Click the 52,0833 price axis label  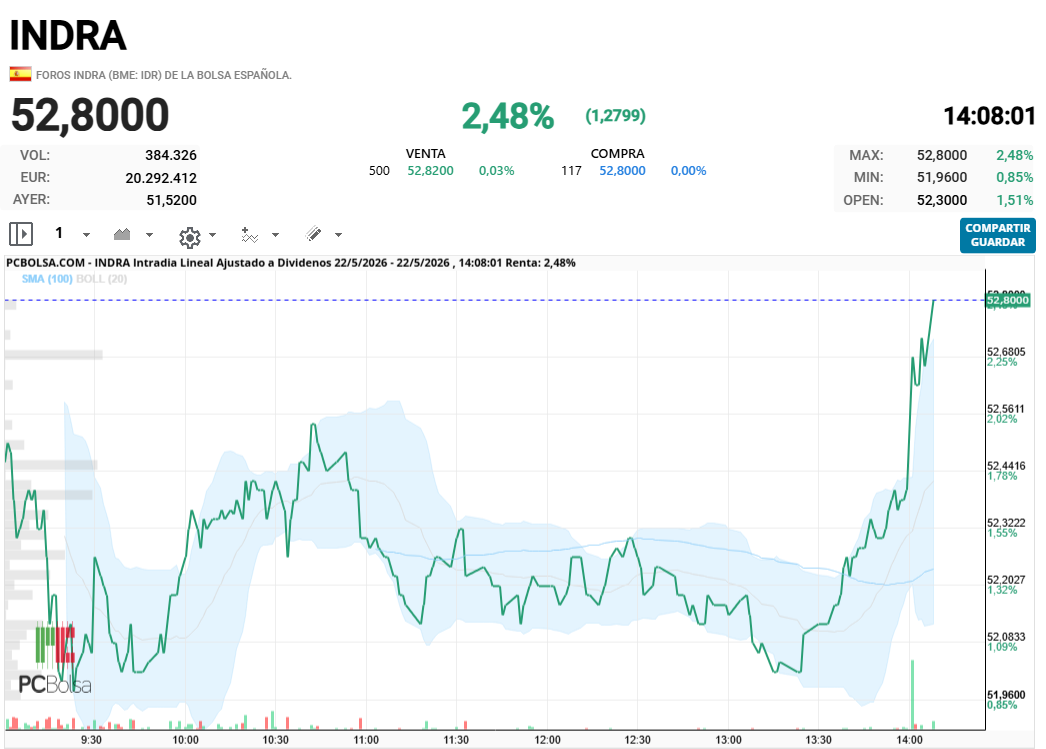[x=1006, y=637]
